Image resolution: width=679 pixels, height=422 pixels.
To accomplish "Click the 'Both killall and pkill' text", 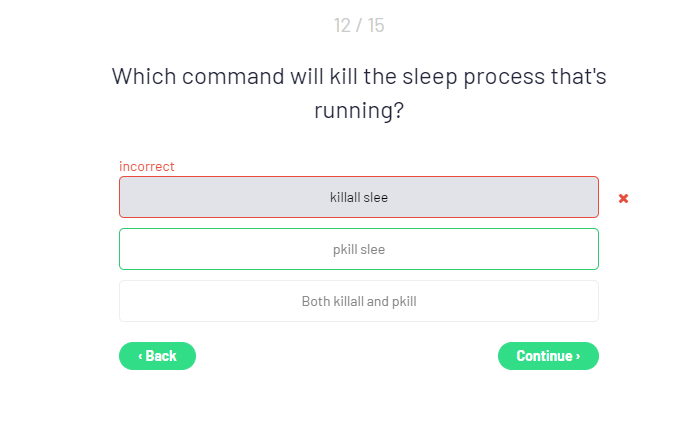I will (358, 301).
